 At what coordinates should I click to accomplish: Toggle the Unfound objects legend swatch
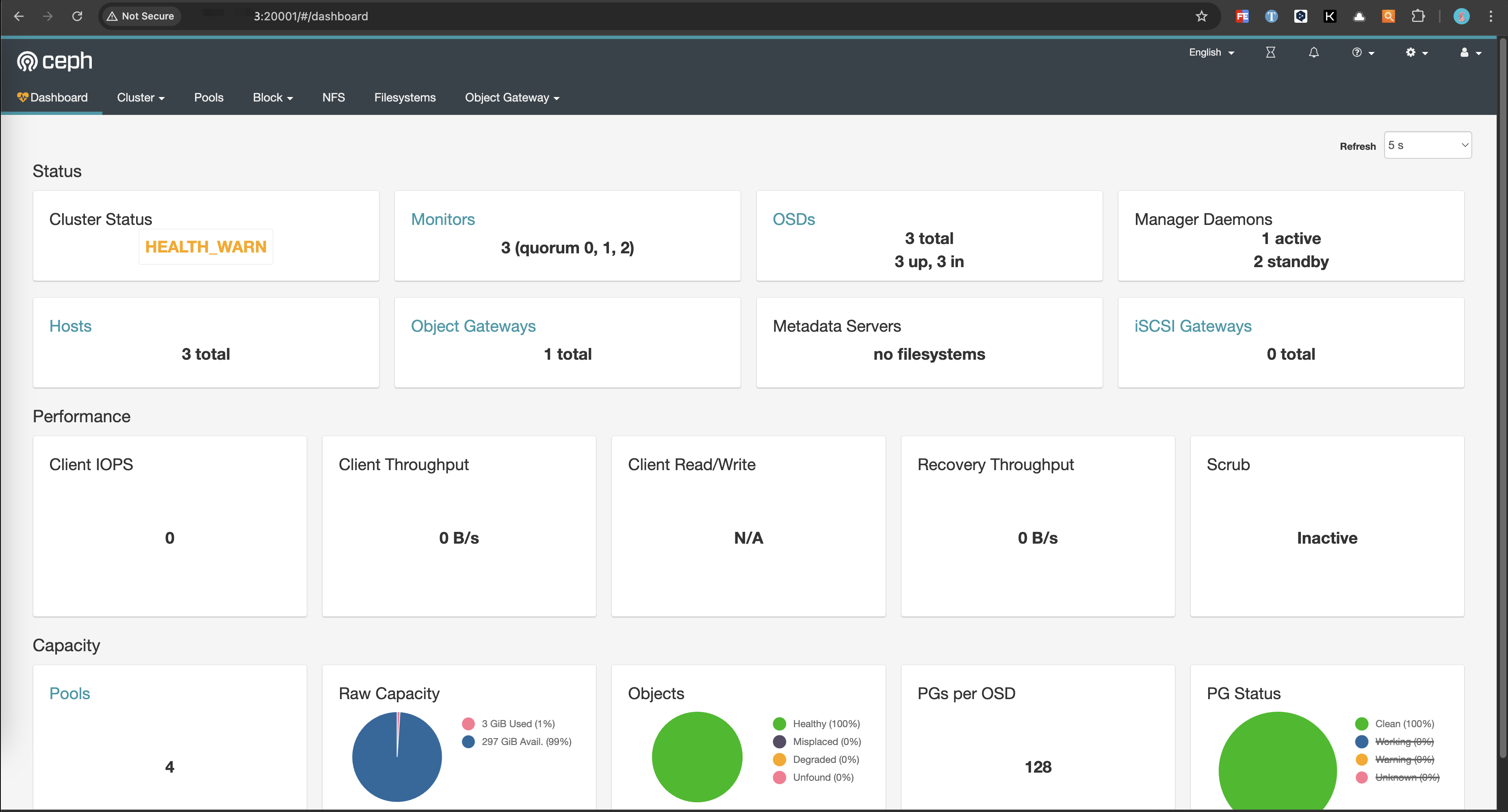click(779, 777)
